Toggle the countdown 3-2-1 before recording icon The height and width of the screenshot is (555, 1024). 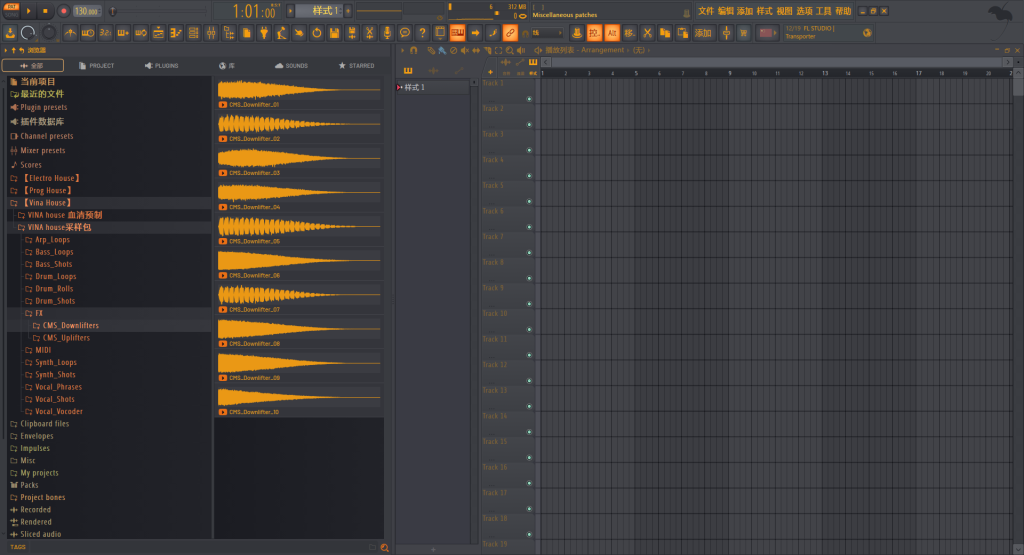[x=105, y=33]
